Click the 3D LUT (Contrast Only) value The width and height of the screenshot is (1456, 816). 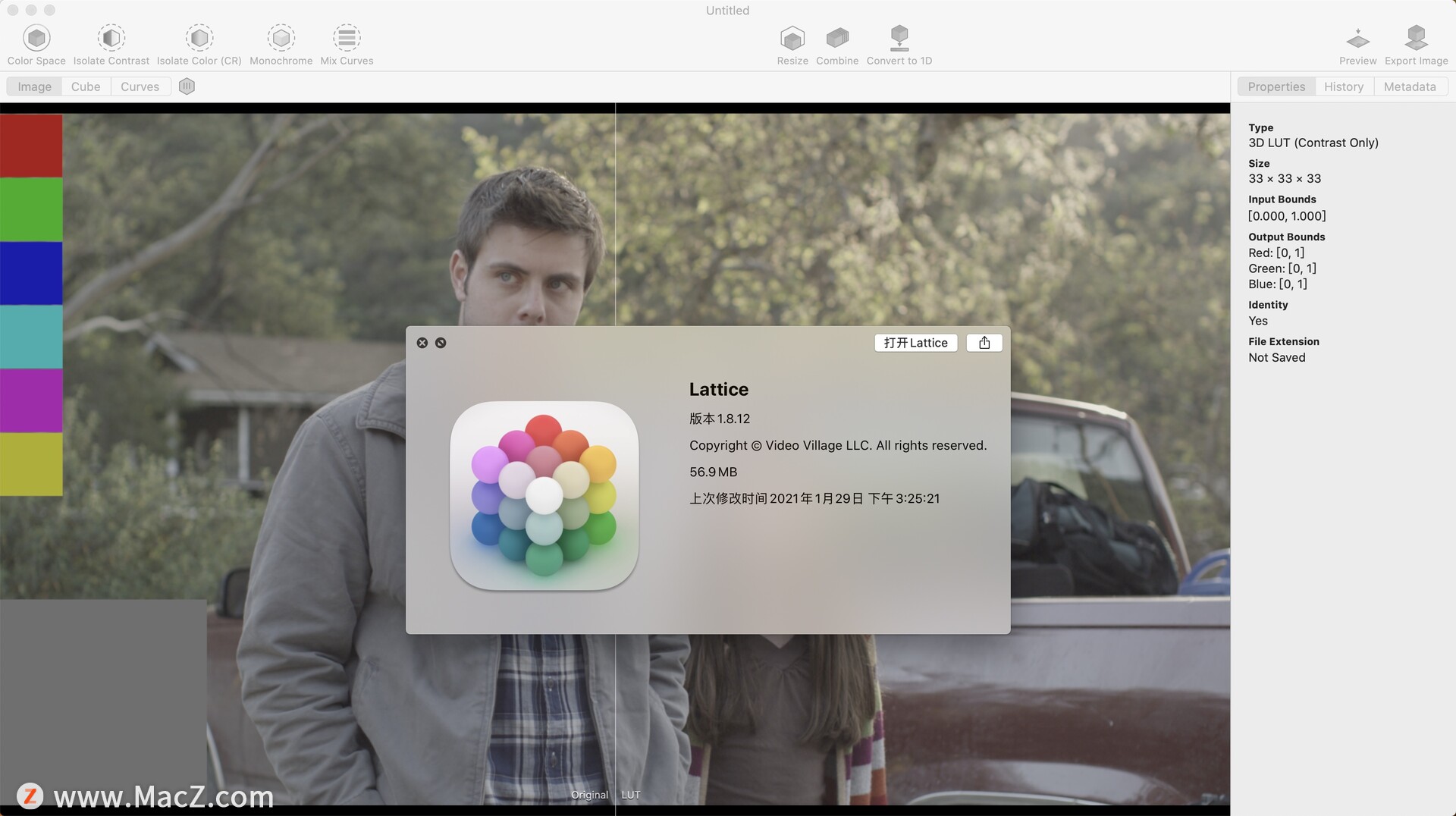(x=1313, y=143)
